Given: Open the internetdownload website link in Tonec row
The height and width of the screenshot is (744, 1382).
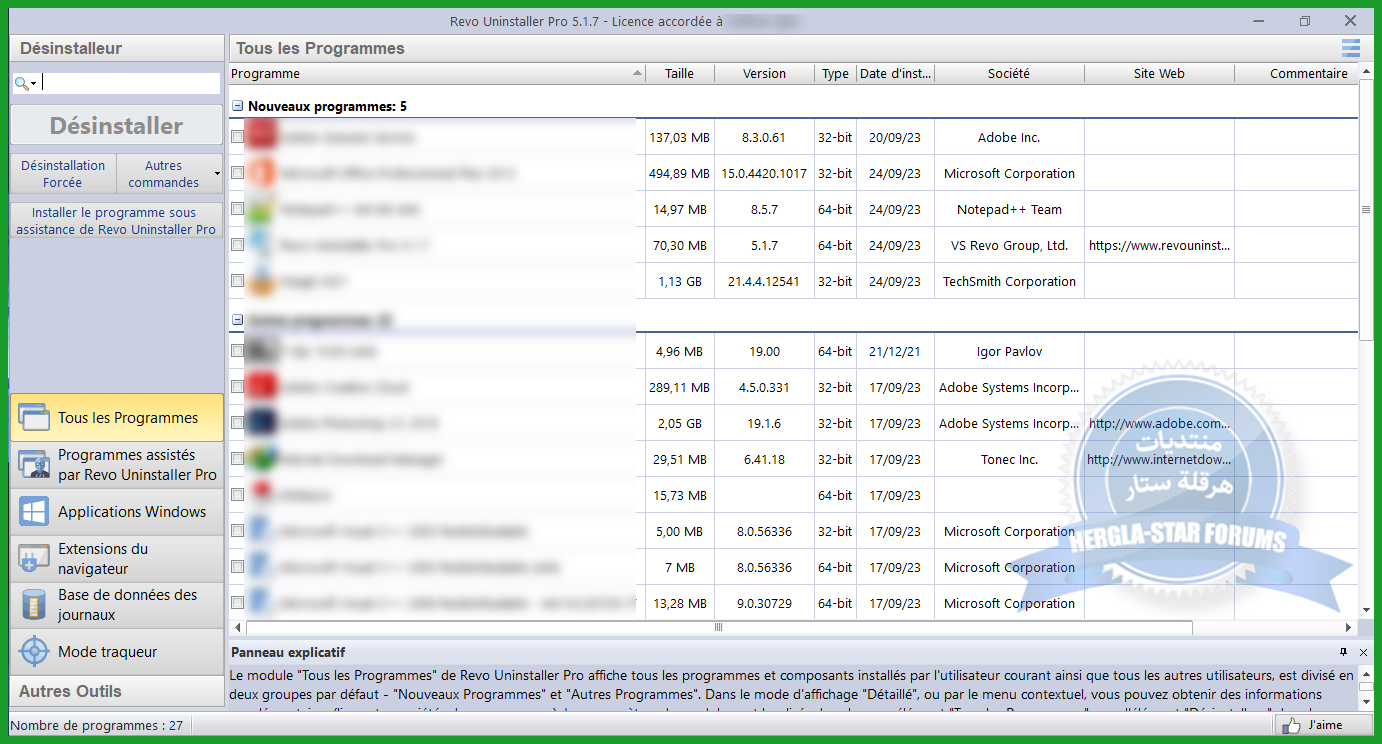Looking at the screenshot, I should [1159, 459].
